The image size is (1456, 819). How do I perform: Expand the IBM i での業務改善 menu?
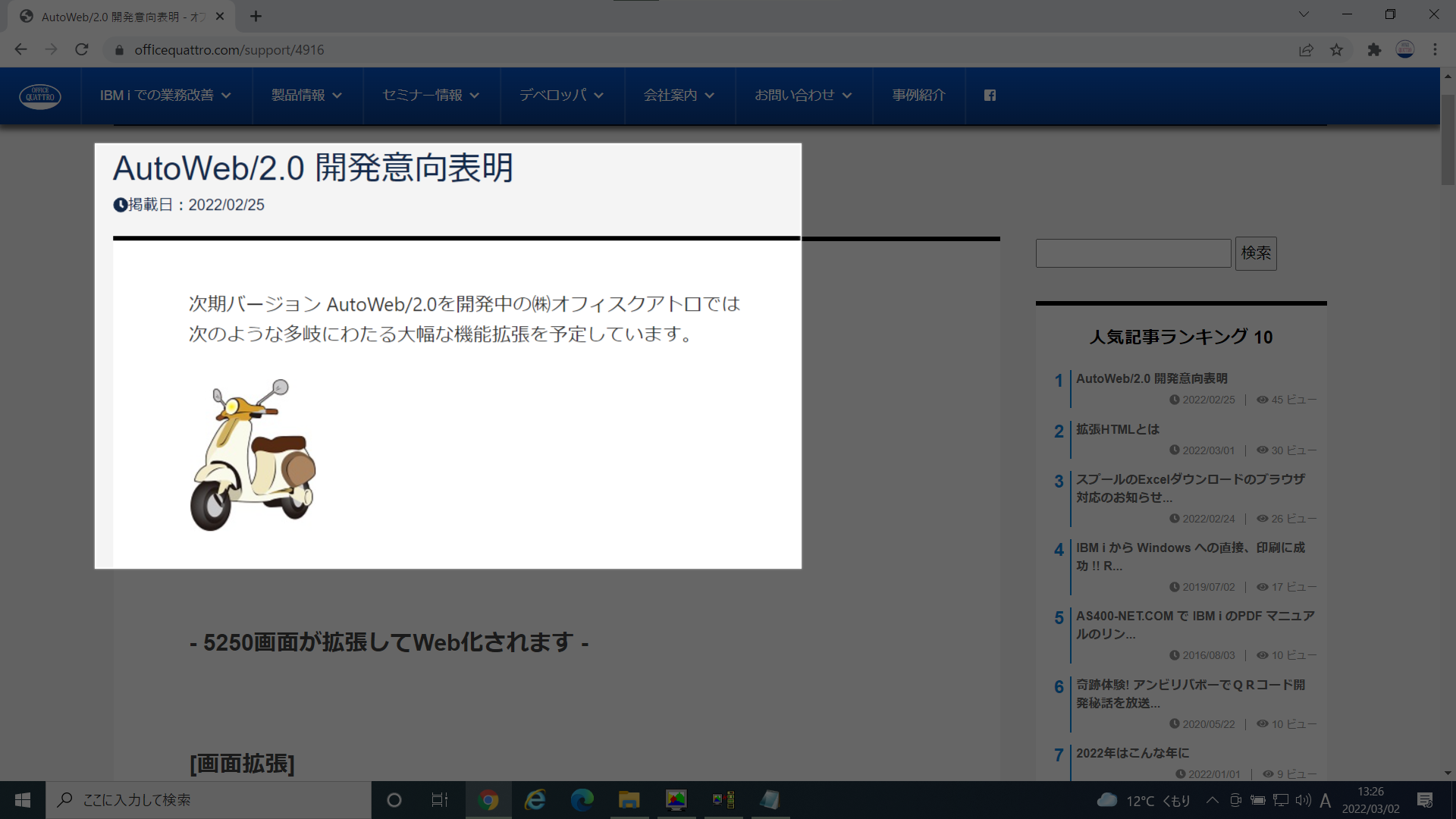(x=165, y=96)
